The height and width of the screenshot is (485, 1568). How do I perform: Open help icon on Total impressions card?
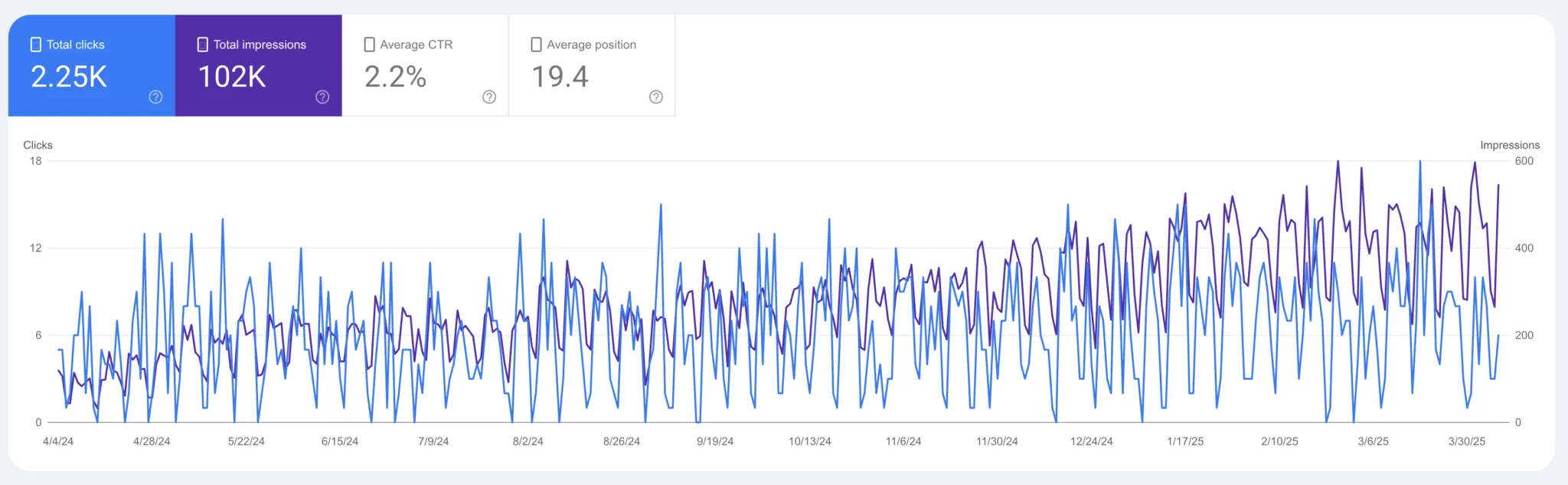[322, 97]
